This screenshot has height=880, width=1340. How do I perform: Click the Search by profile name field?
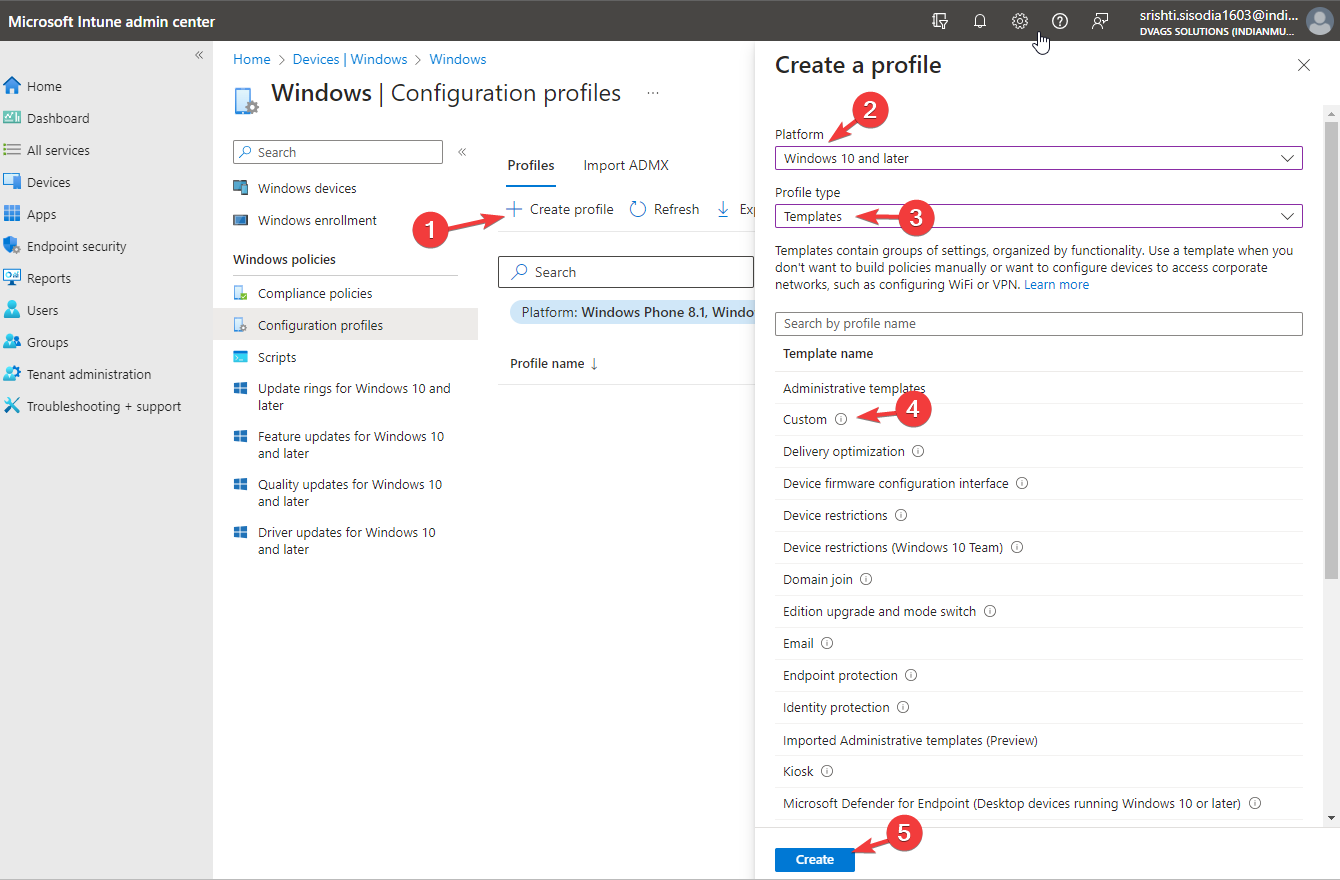(x=1038, y=323)
